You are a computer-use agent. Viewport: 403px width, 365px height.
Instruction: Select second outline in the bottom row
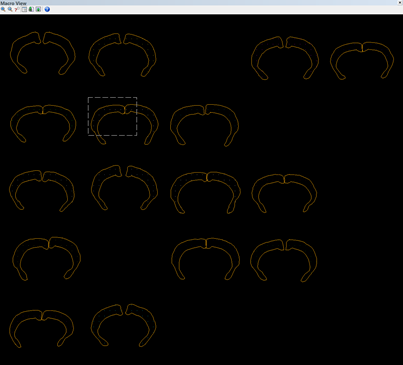click(x=123, y=325)
